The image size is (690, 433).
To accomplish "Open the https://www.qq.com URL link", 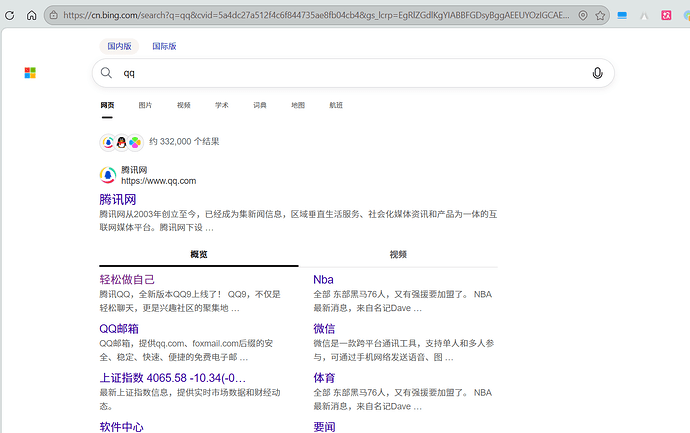I will click(x=158, y=181).
